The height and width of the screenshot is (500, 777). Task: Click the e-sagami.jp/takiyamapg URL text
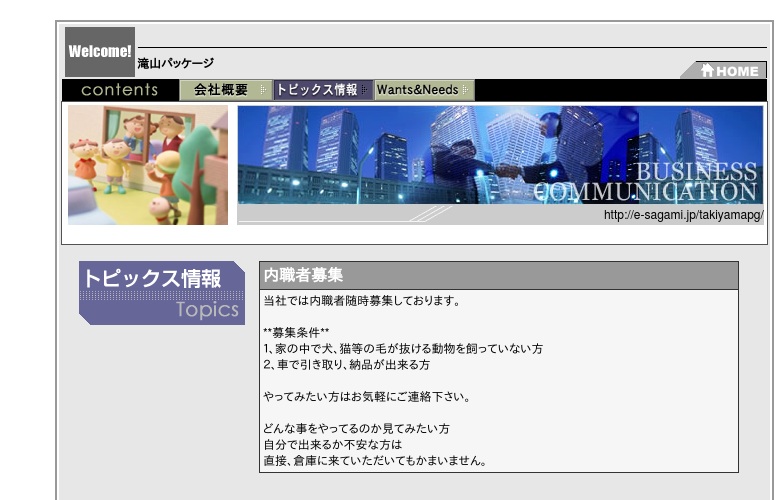pyautogui.click(x=683, y=215)
